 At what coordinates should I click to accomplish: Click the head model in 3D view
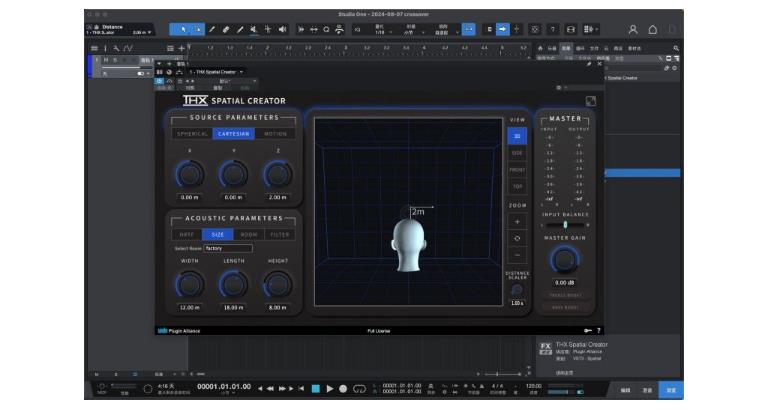click(408, 245)
